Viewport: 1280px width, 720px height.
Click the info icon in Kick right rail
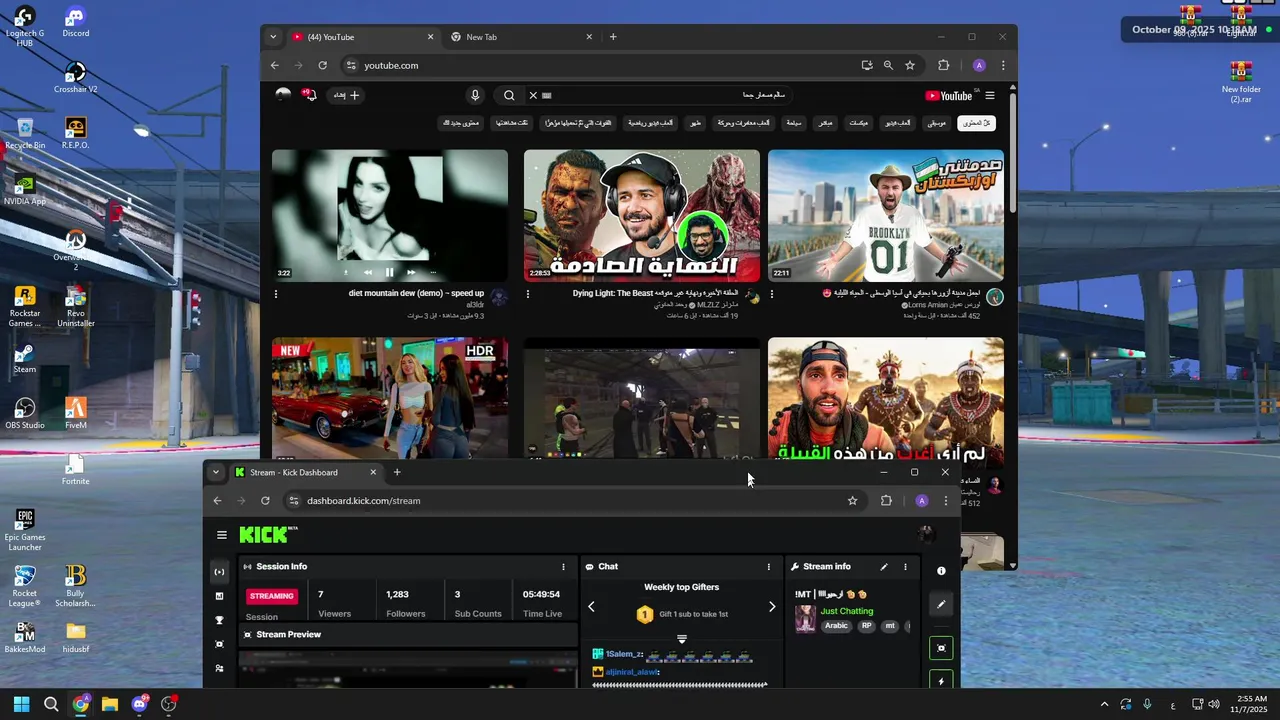941,571
